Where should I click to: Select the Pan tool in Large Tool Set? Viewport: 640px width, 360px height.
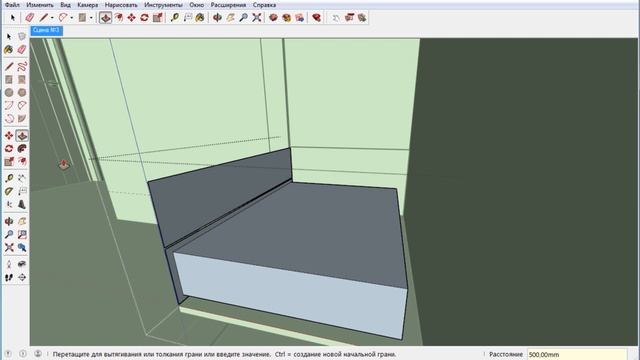(x=22, y=221)
